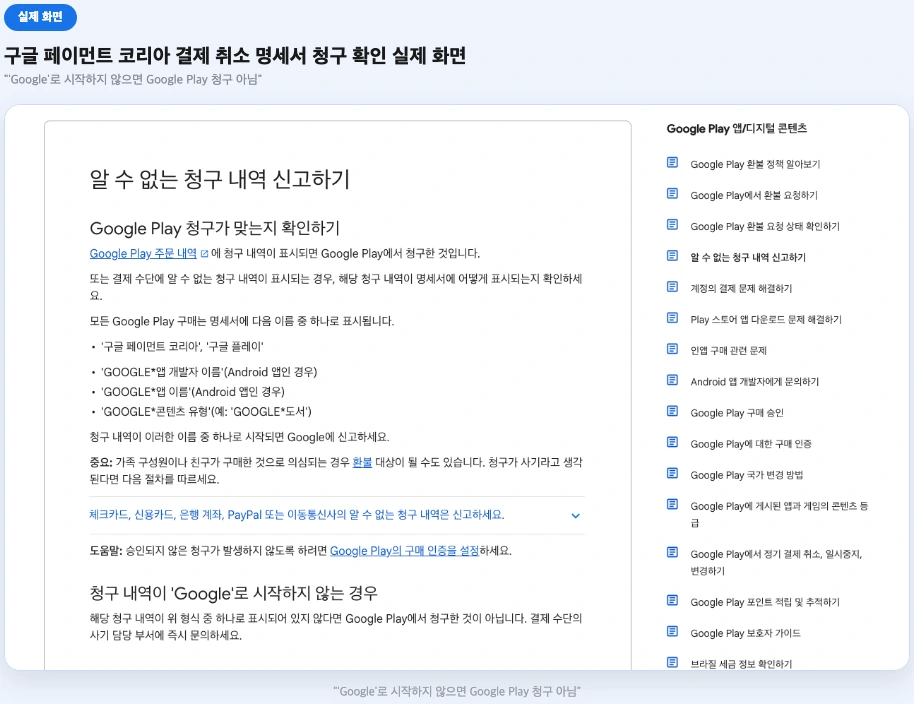Open the '환불' hyperlink in the 중요 paragraph

pos(362,462)
